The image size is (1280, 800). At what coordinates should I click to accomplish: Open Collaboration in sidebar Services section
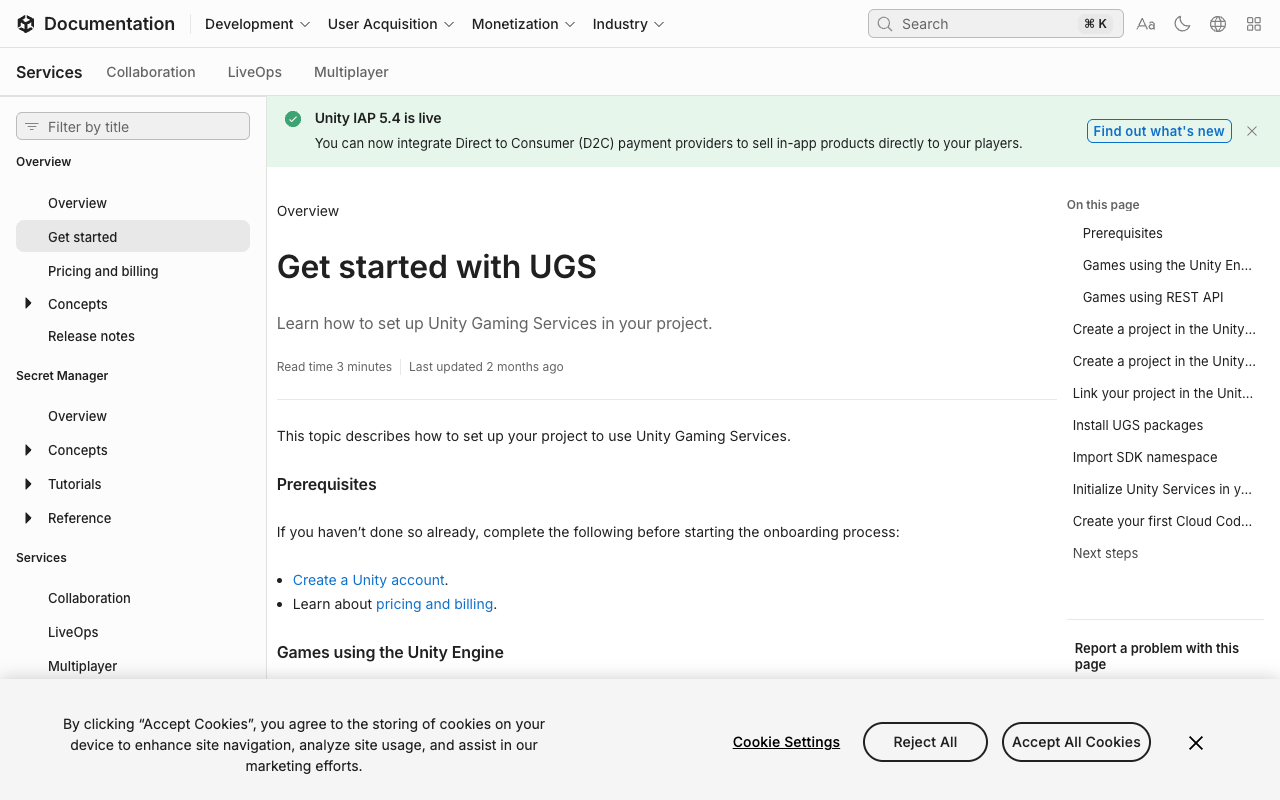click(x=89, y=598)
